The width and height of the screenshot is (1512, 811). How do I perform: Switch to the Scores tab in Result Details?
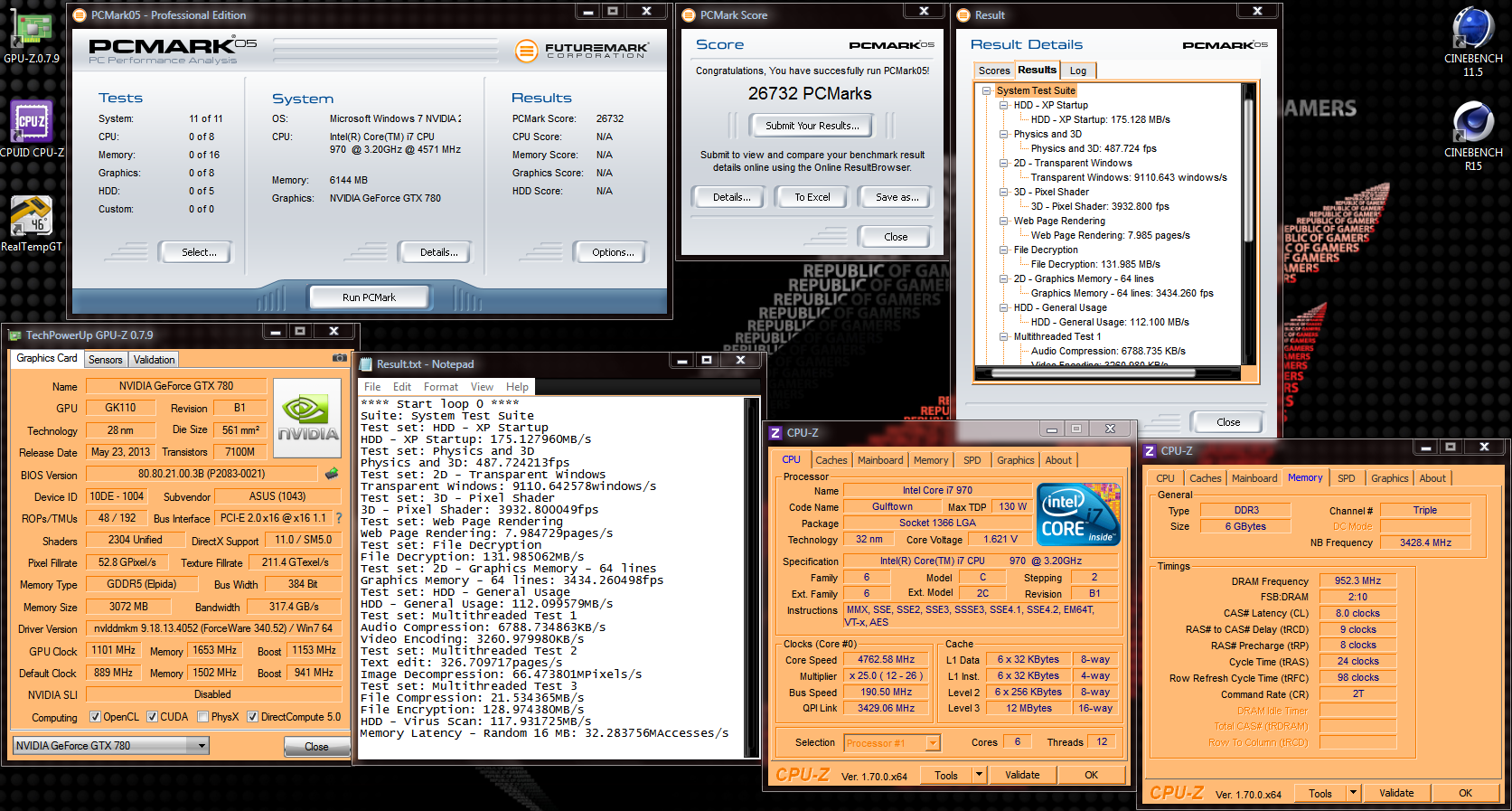click(x=994, y=71)
